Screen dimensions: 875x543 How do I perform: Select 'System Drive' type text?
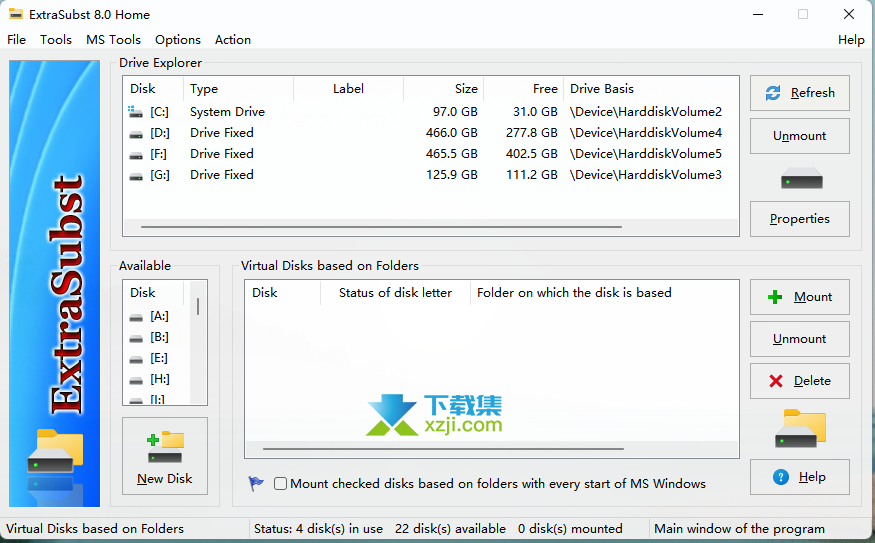[227, 112]
